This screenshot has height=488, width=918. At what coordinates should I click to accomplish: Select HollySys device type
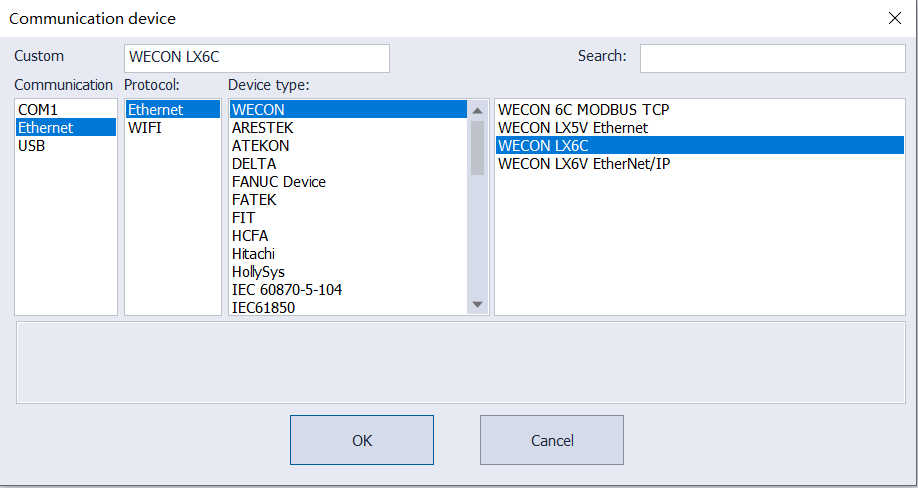pyautogui.click(x=348, y=272)
